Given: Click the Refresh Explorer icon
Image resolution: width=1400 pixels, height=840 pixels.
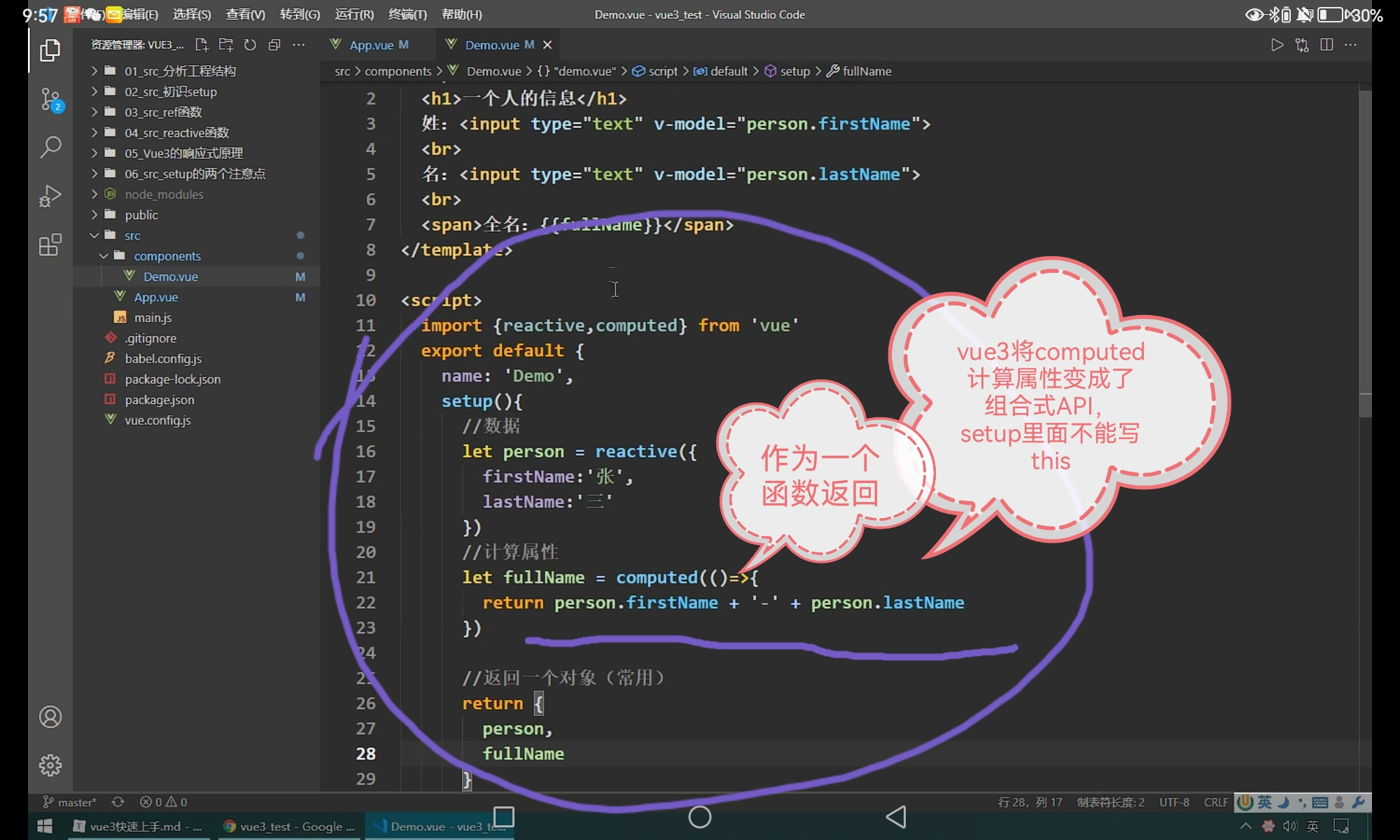Looking at the screenshot, I should (250, 45).
